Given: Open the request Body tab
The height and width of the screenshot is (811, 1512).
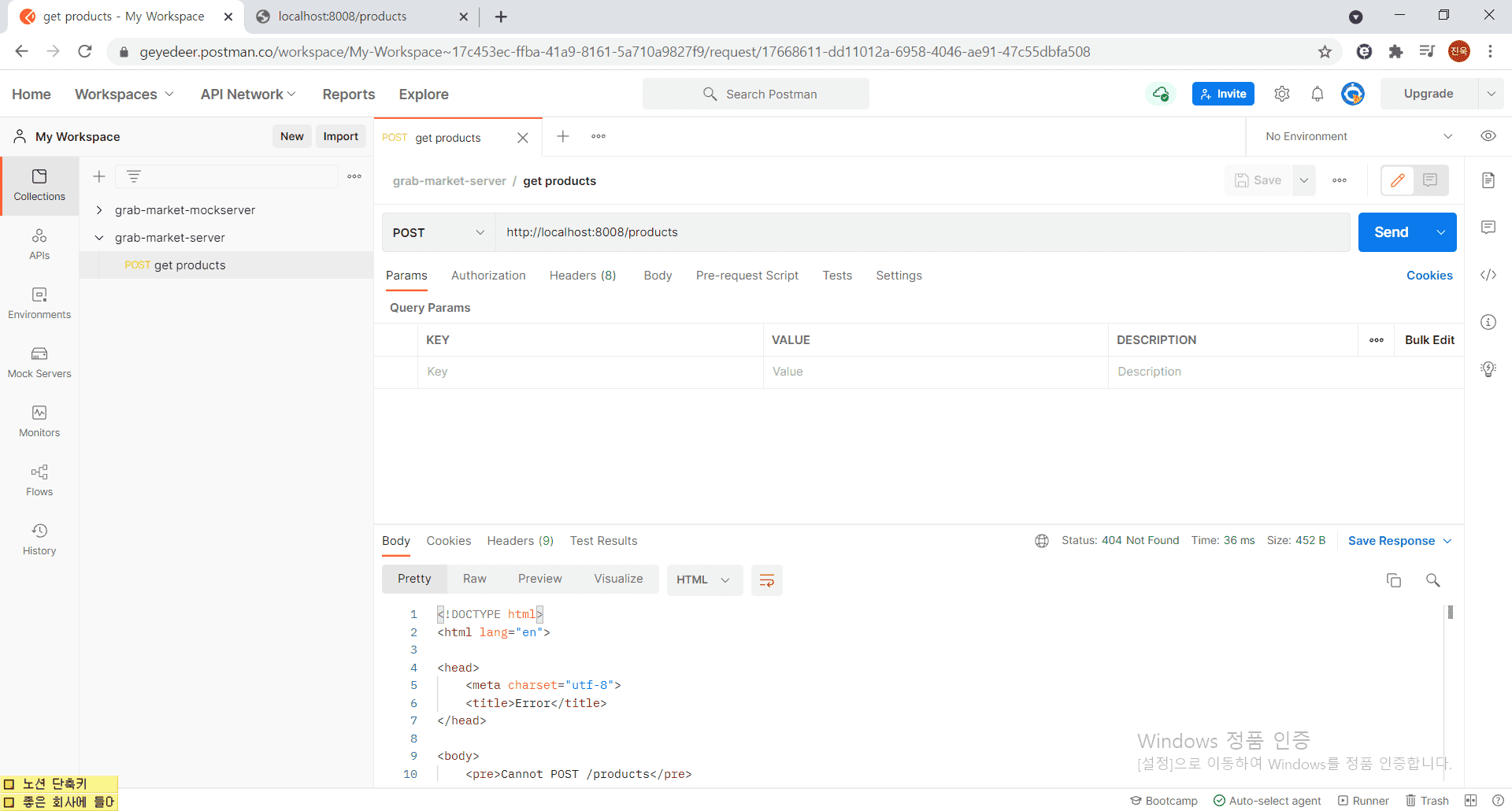Looking at the screenshot, I should click(658, 276).
